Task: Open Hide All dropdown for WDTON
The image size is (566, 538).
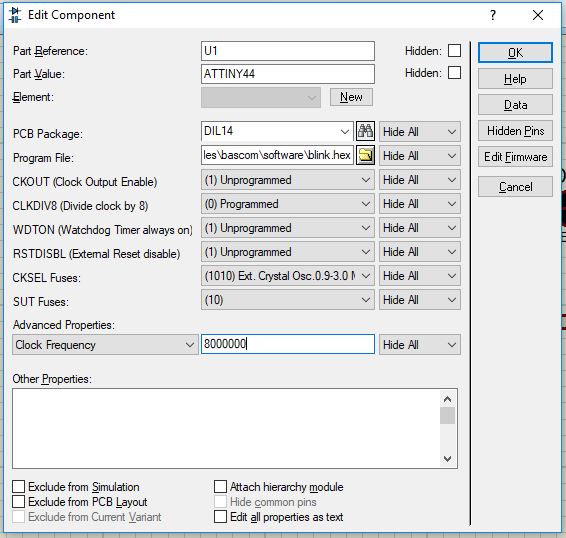Action: click(x=420, y=228)
